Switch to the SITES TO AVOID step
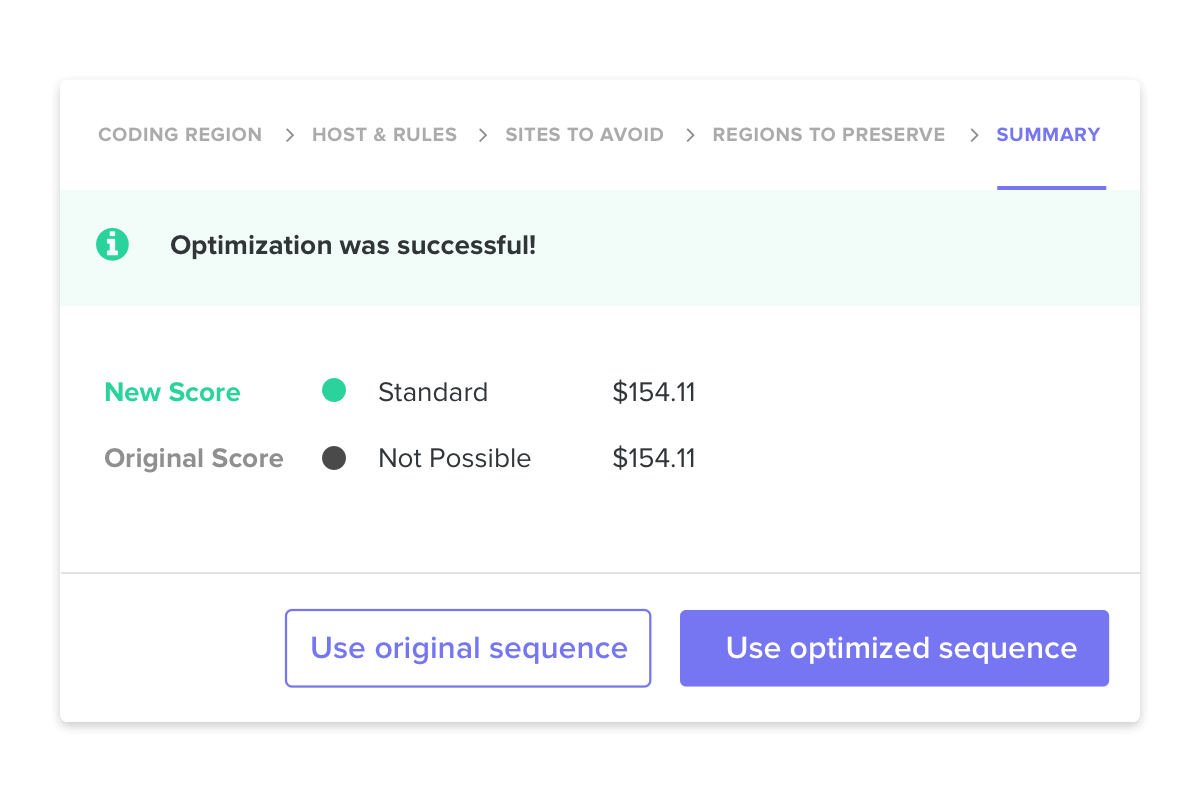Image resolution: width=1200 pixels, height=800 pixels. point(584,135)
